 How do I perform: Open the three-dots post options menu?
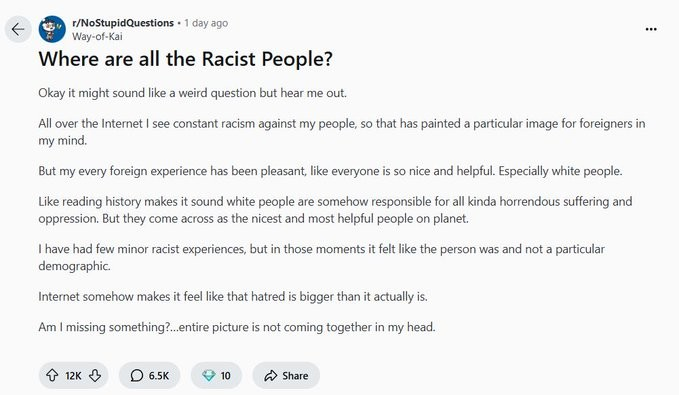[651, 29]
